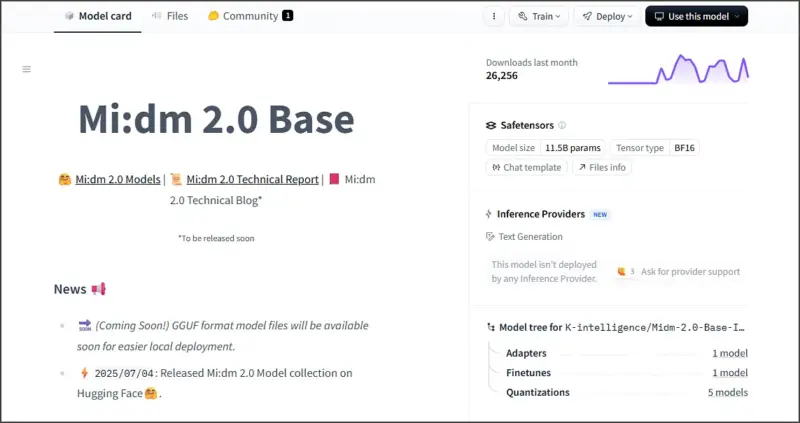Click the Community count badge
800x423 pixels.
point(288,16)
